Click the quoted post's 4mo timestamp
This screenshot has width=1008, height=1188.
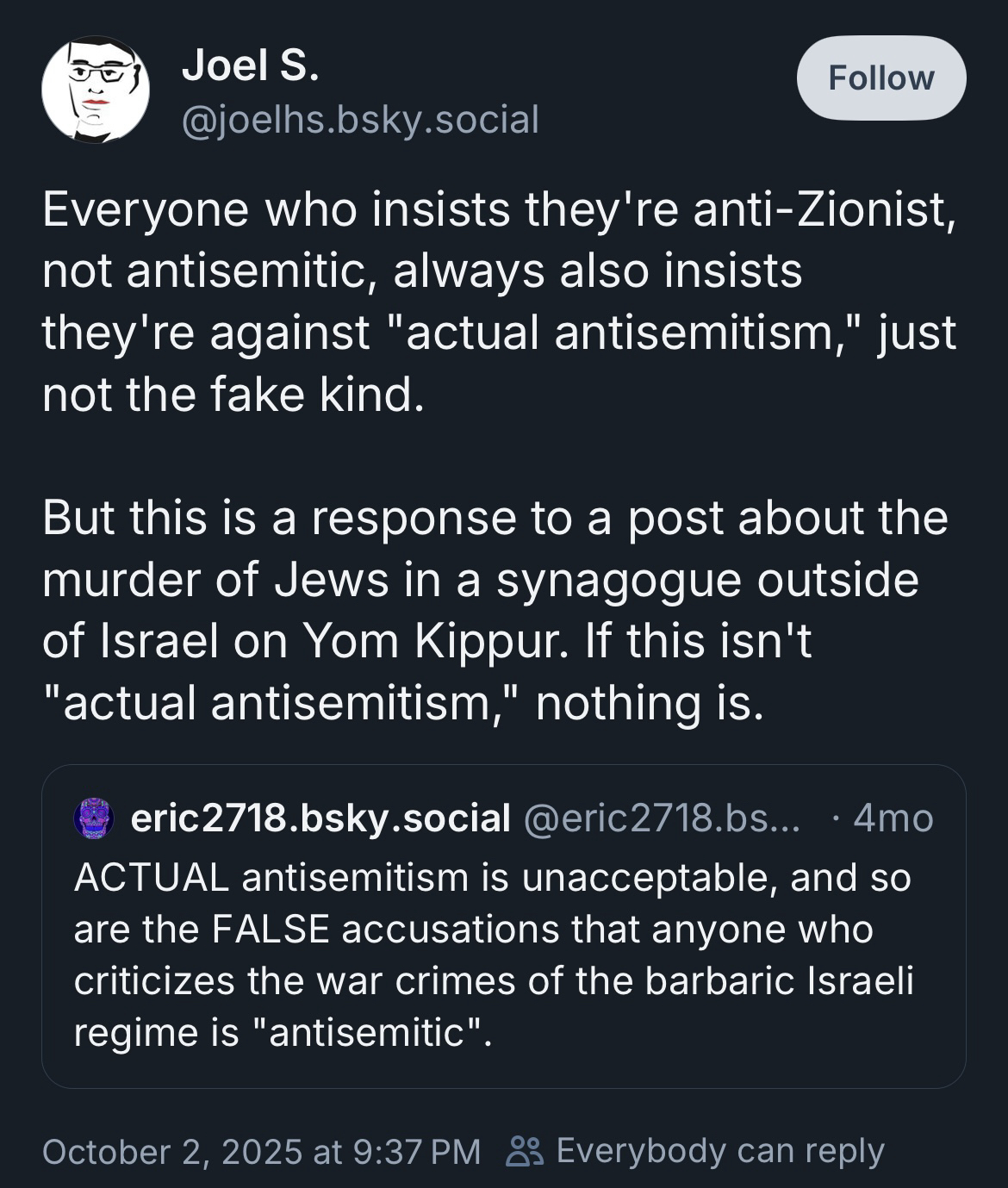[893, 818]
